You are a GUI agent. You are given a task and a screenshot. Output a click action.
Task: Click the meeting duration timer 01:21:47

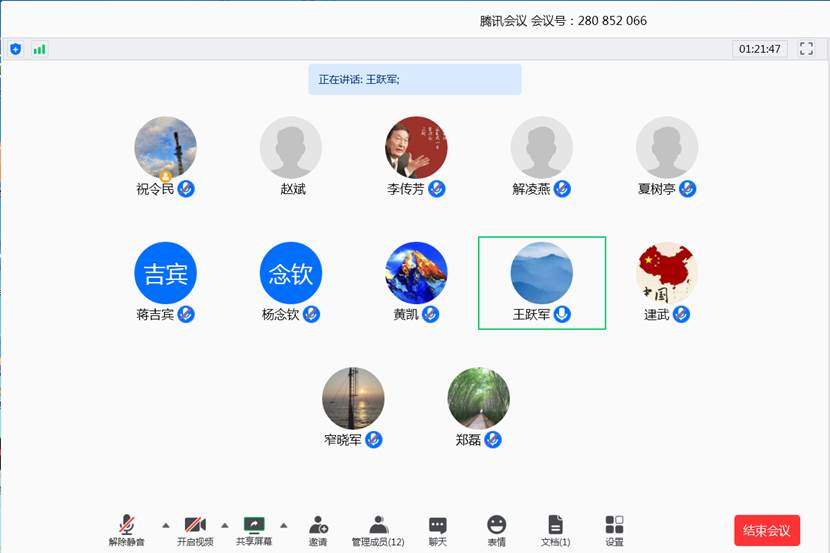click(x=760, y=49)
